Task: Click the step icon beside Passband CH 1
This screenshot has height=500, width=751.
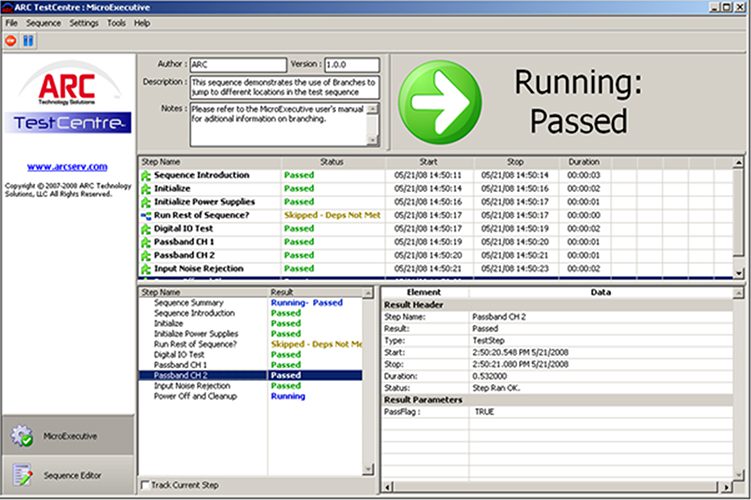Action: pyautogui.click(x=146, y=242)
